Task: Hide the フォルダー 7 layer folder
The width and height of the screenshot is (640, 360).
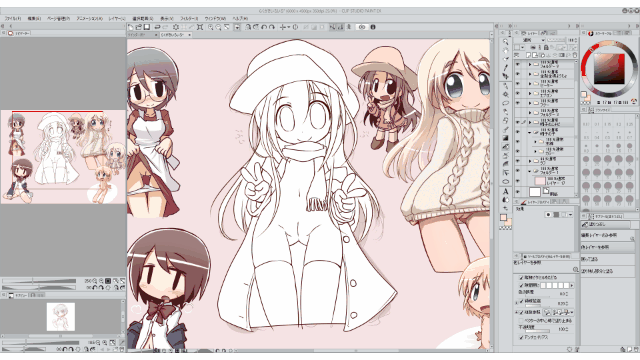Action: 517,64
